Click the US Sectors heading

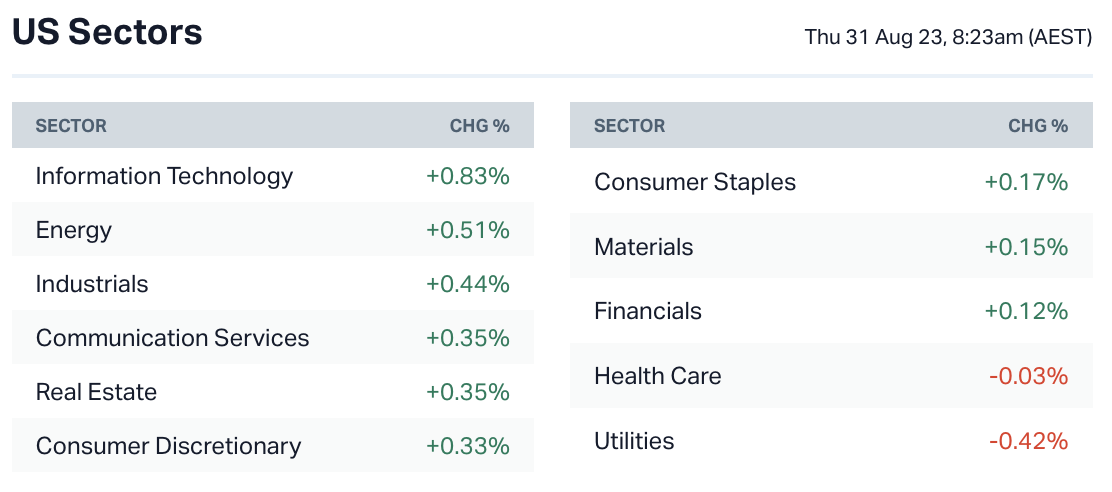(x=107, y=32)
